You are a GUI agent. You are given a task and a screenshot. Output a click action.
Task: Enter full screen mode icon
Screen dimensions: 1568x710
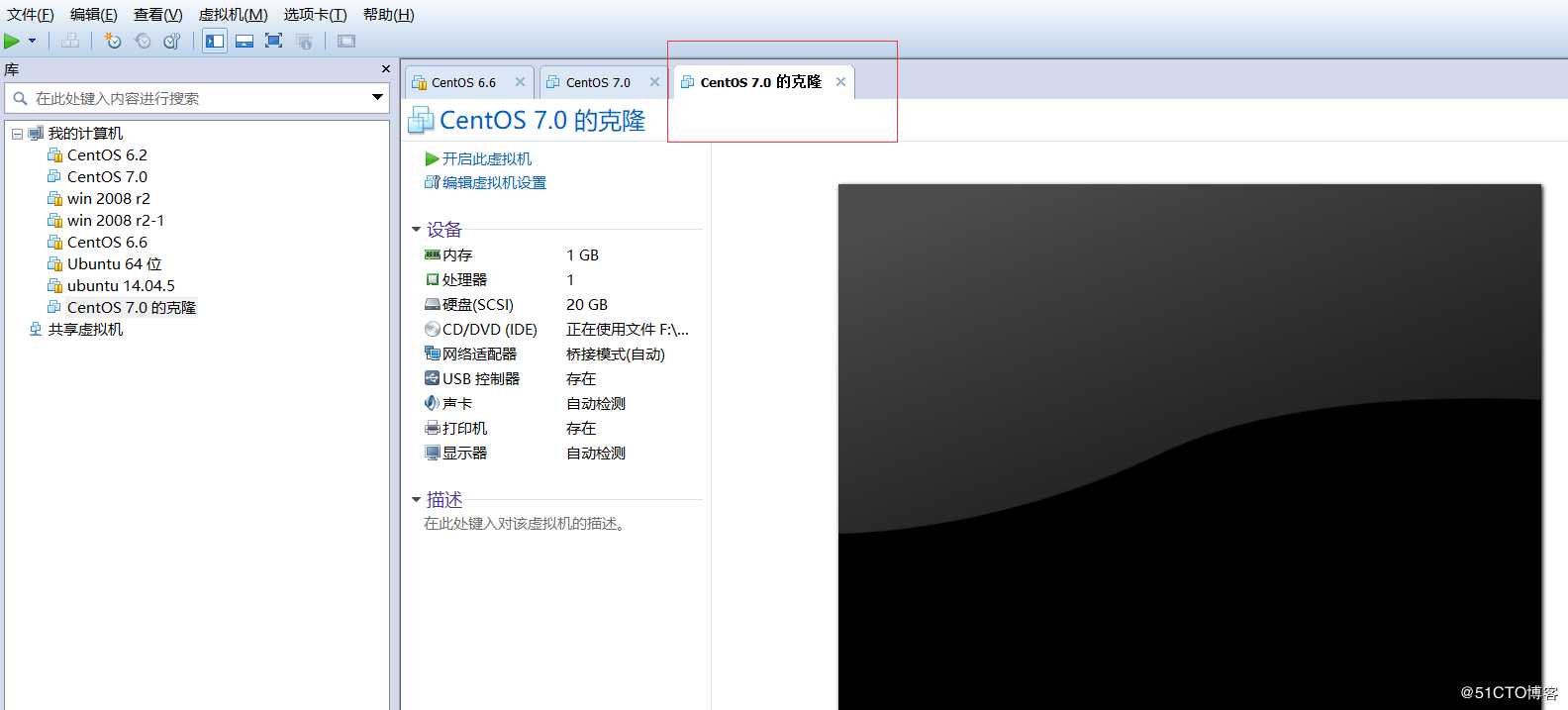274,41
